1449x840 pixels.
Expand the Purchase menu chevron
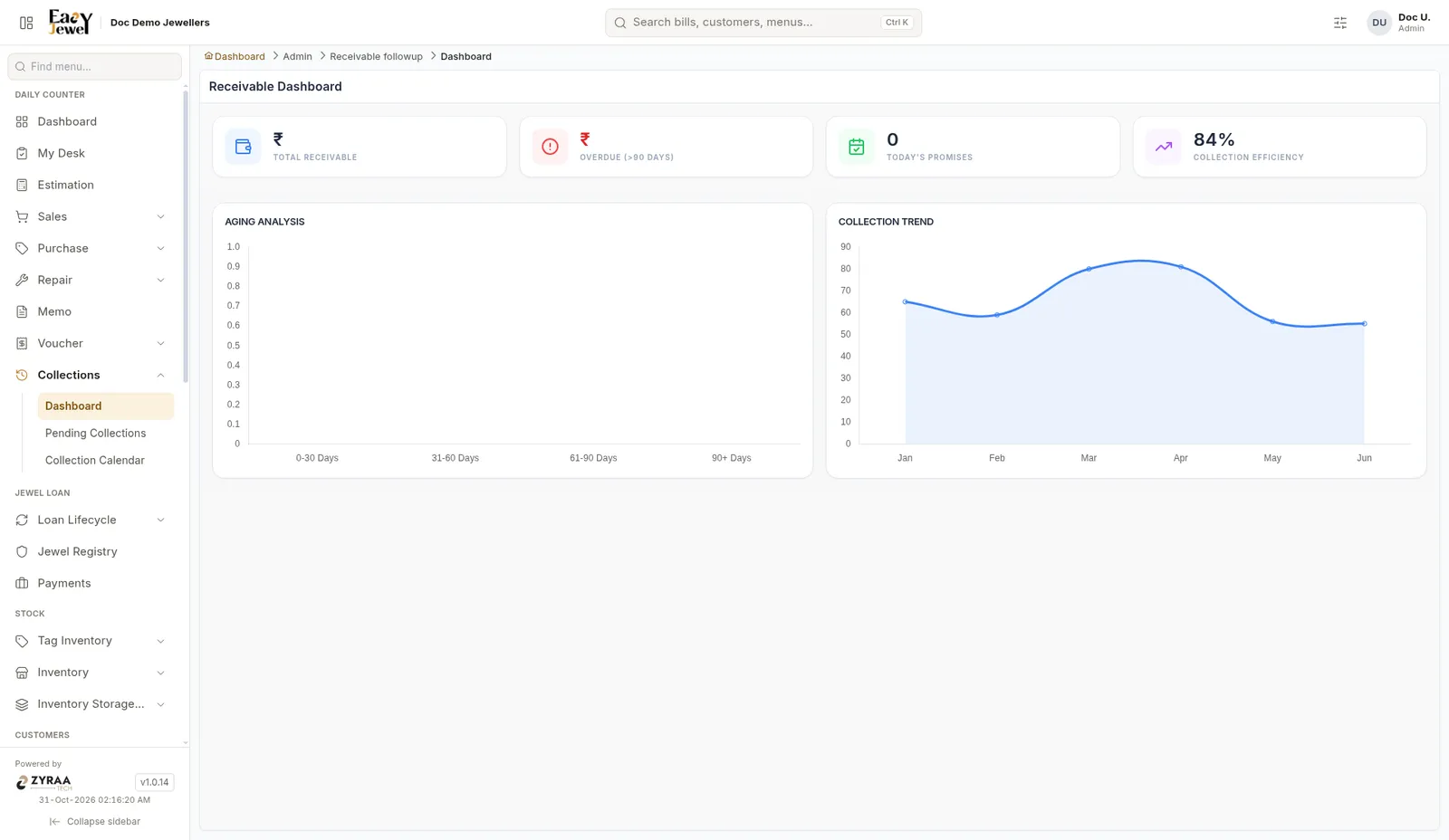pos(160,248)
